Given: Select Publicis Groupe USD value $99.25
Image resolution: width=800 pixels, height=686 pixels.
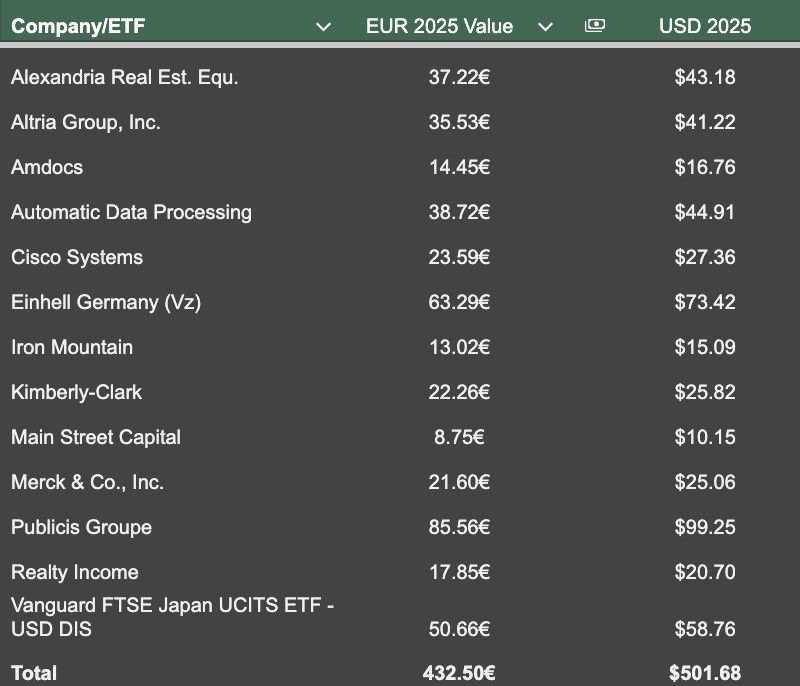Looking at the screenshot, I should [705, 527].
